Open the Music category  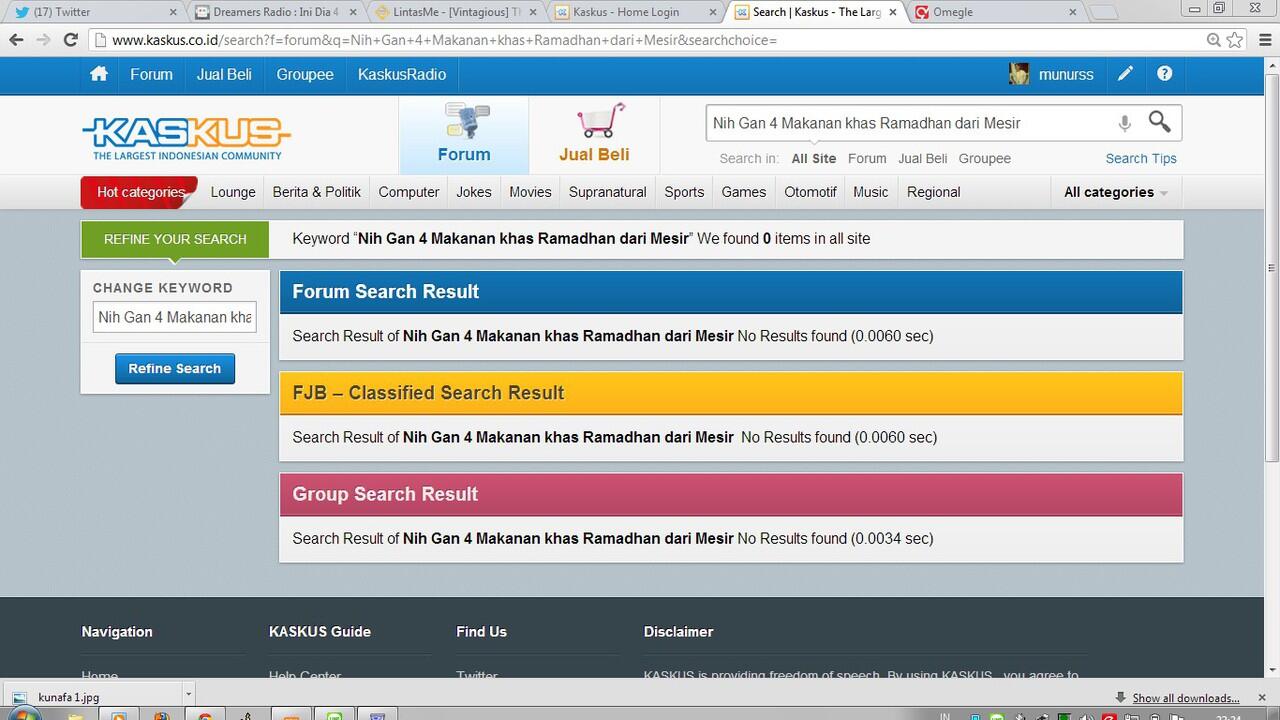[x=871, y=192]
